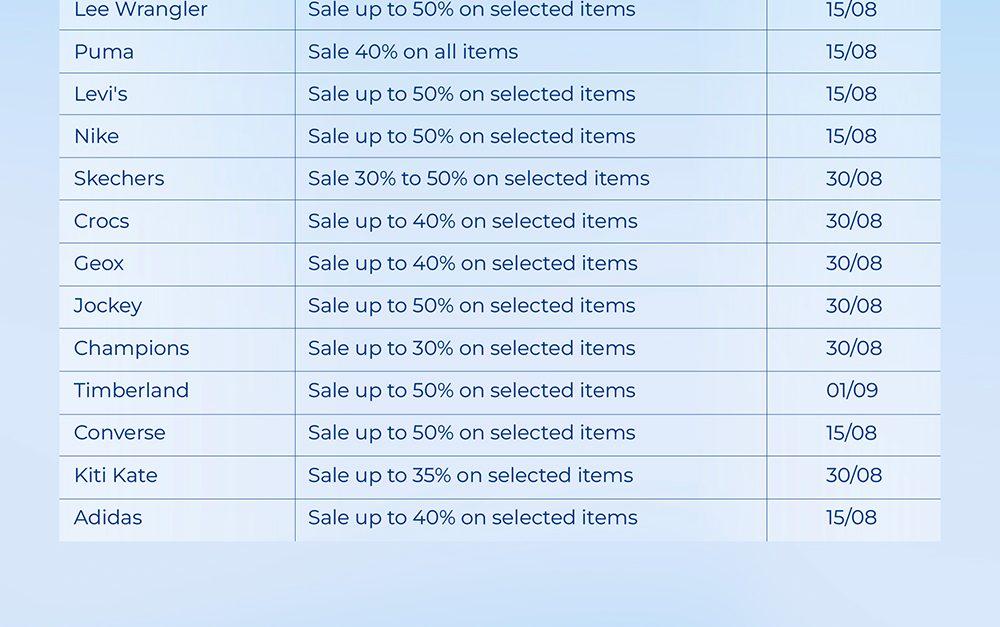The image size is (1000, 627).
Task: Click the Nike brand name
Action: tap(96, 136)
